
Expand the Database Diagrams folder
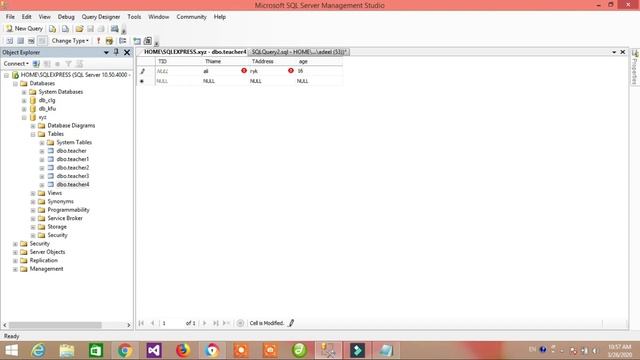pyautogui.click(x=33, y=126)
